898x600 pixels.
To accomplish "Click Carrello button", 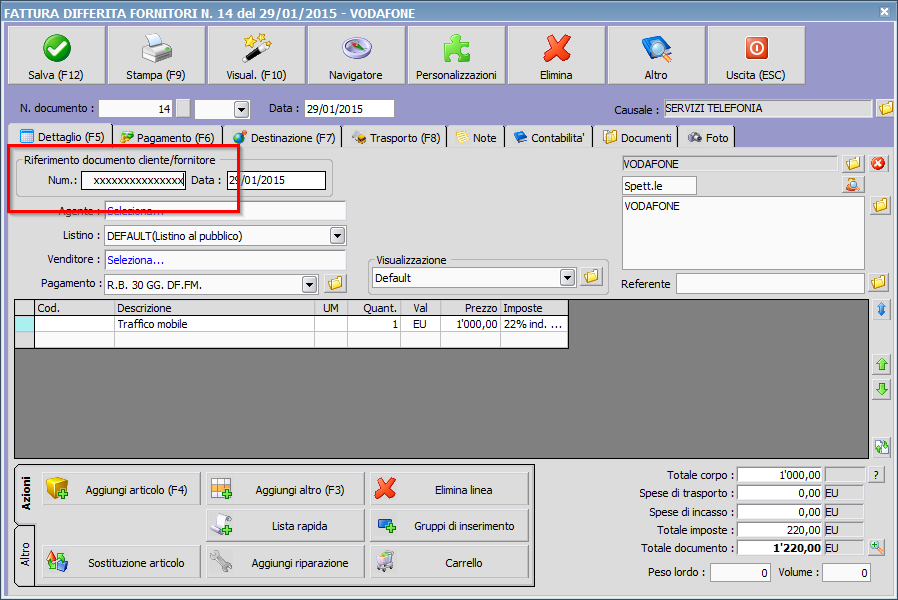I will 449,562.
